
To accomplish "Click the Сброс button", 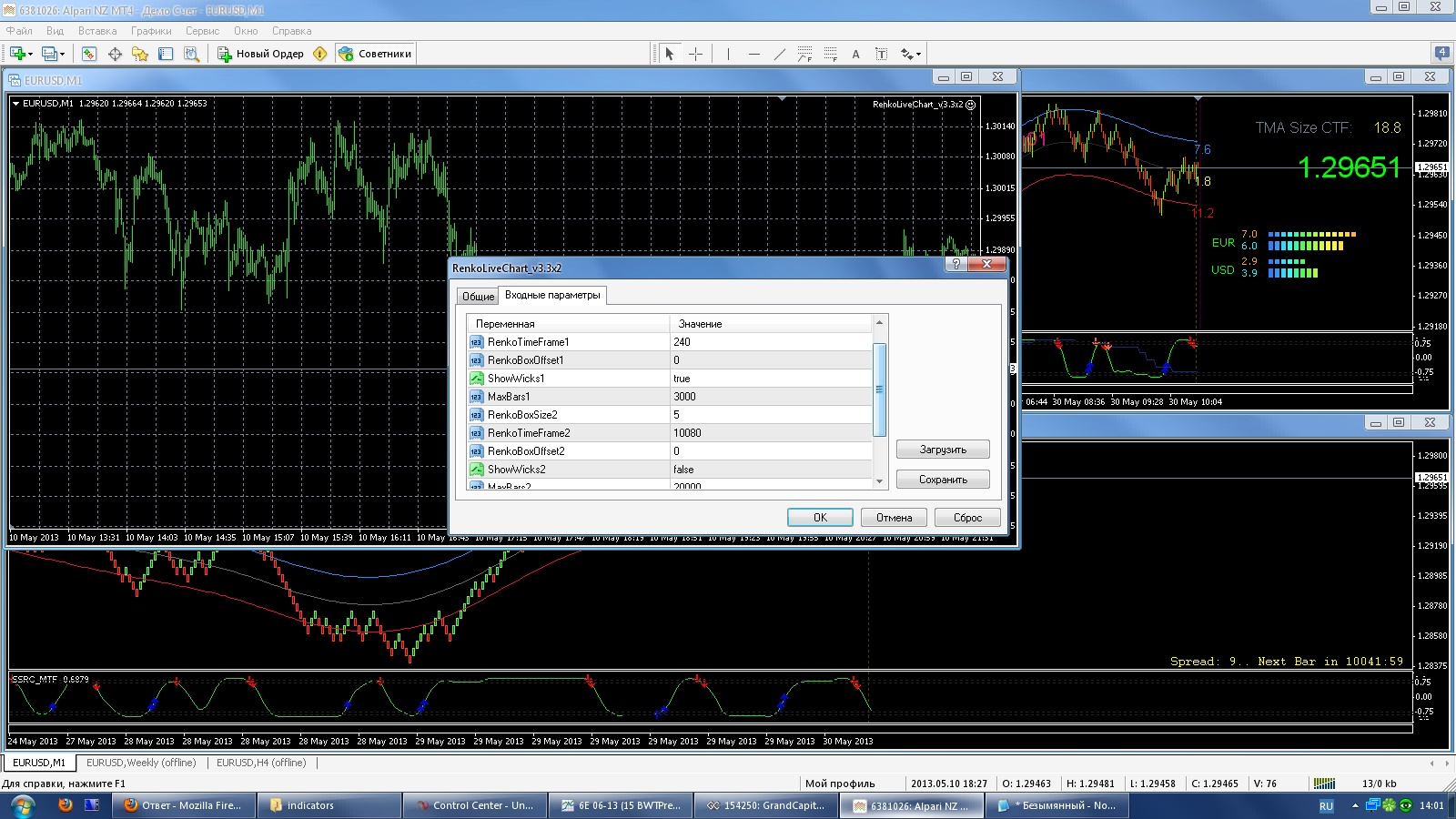I will [967, 518].
